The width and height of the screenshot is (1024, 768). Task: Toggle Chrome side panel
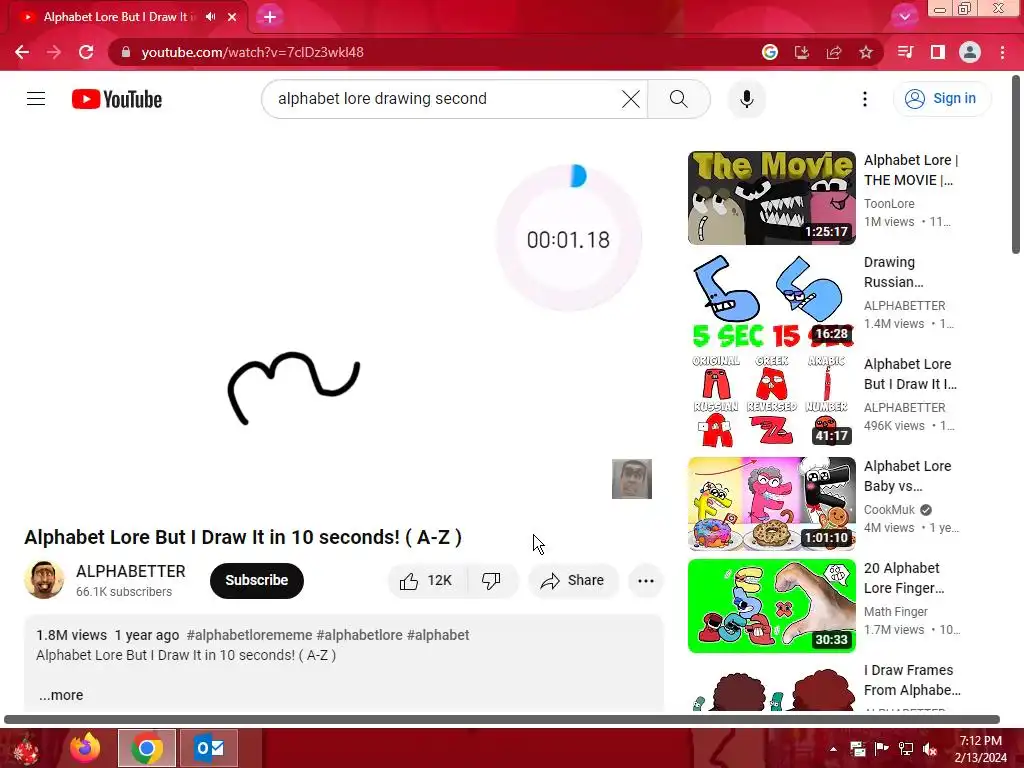click(937, 52)
